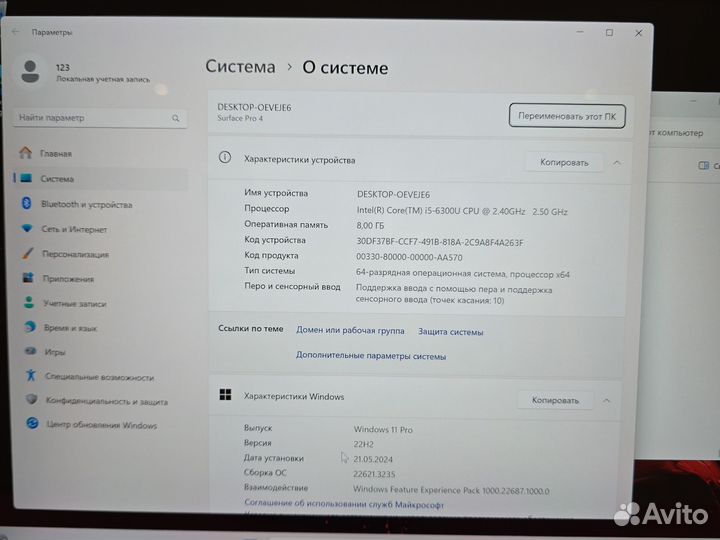
Task: Open Bluetooth и устройства section
Action: 100,204
